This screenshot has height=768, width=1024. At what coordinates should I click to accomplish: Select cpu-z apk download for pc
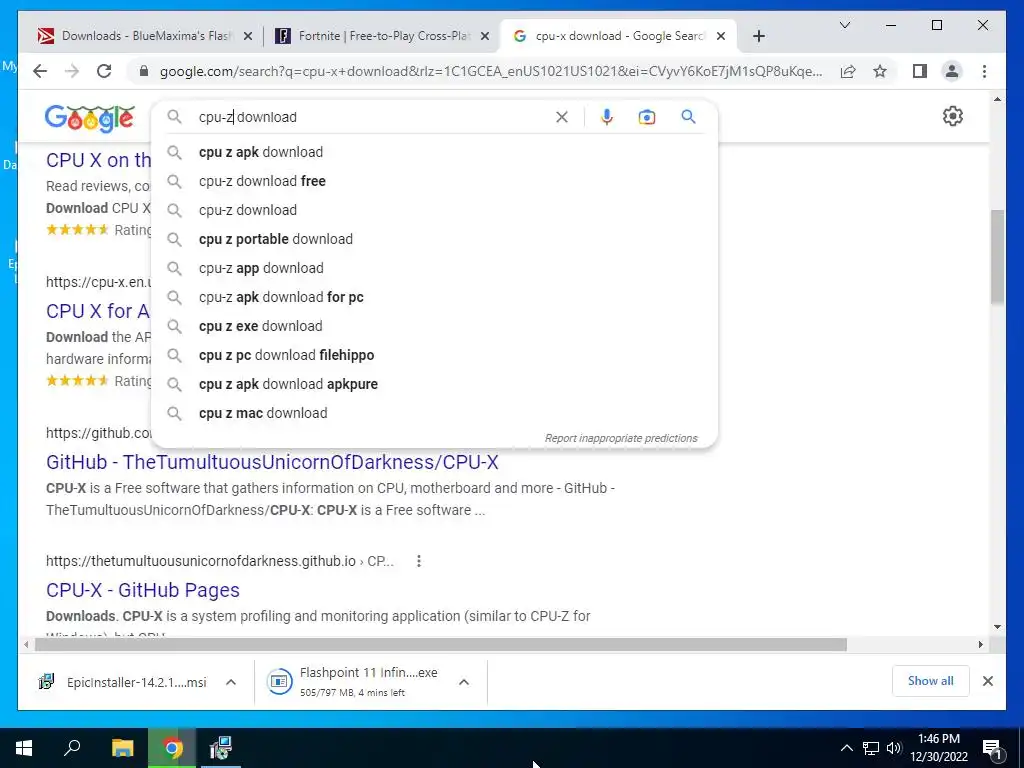pos(434,297)
